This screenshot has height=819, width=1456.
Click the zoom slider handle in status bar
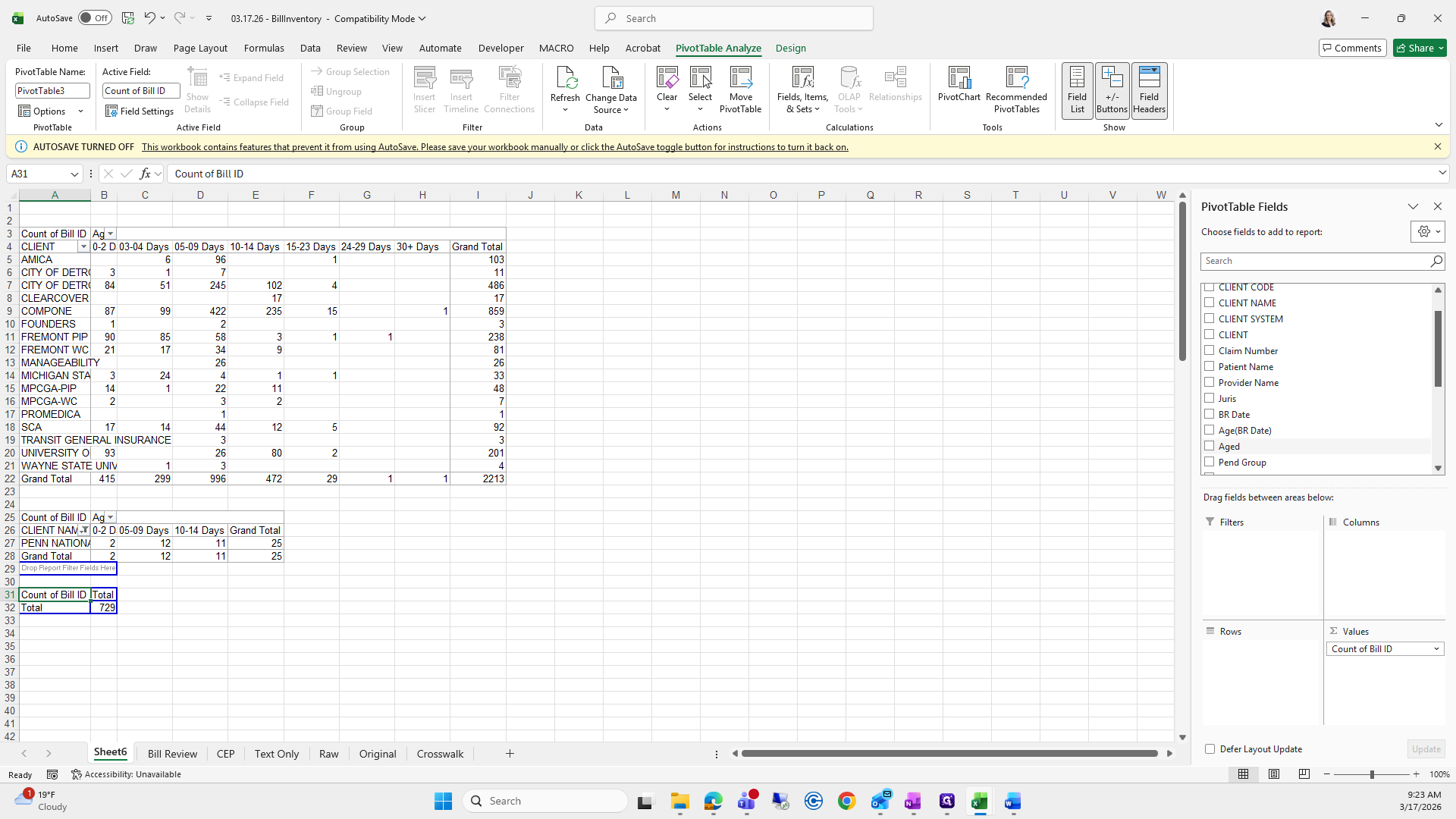(1371, 774)
